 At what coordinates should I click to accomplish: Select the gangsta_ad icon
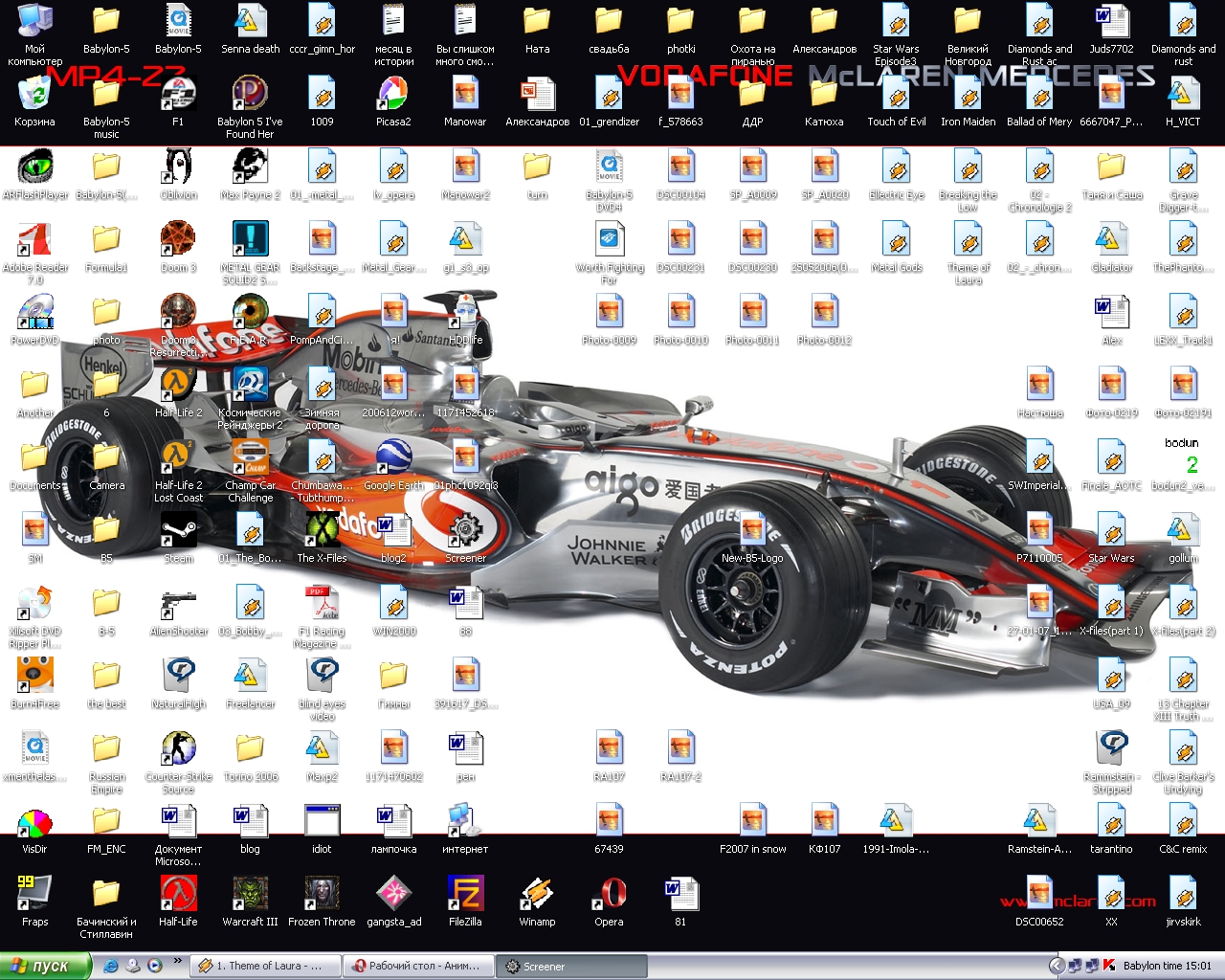[x=393, y=902]
